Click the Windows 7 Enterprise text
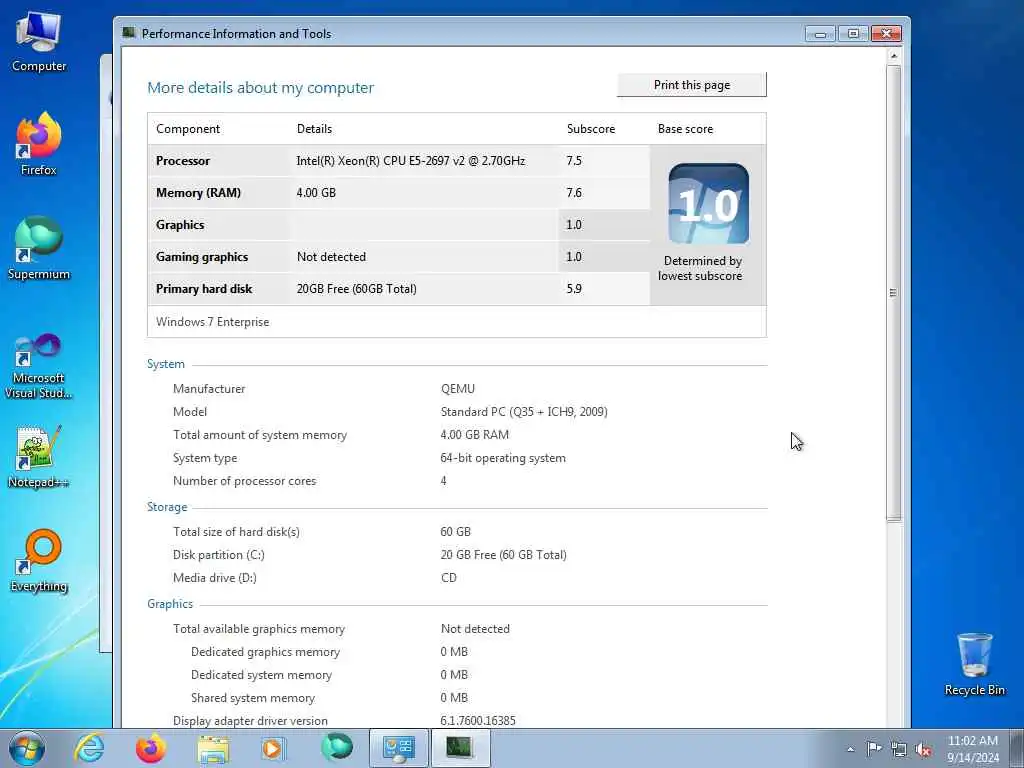This screenshot has height=768, width=1024. point(212,322)
